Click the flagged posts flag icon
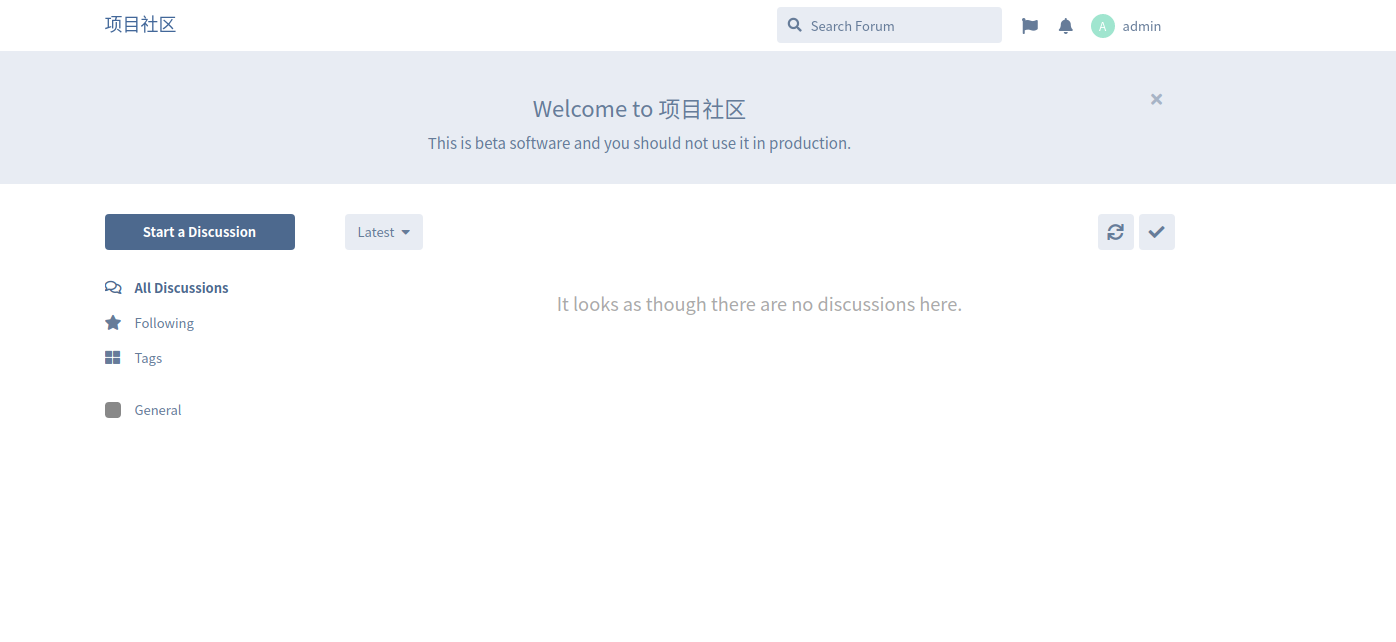1396x642 pixels. pyautogui.click(x=1029, y=26)
